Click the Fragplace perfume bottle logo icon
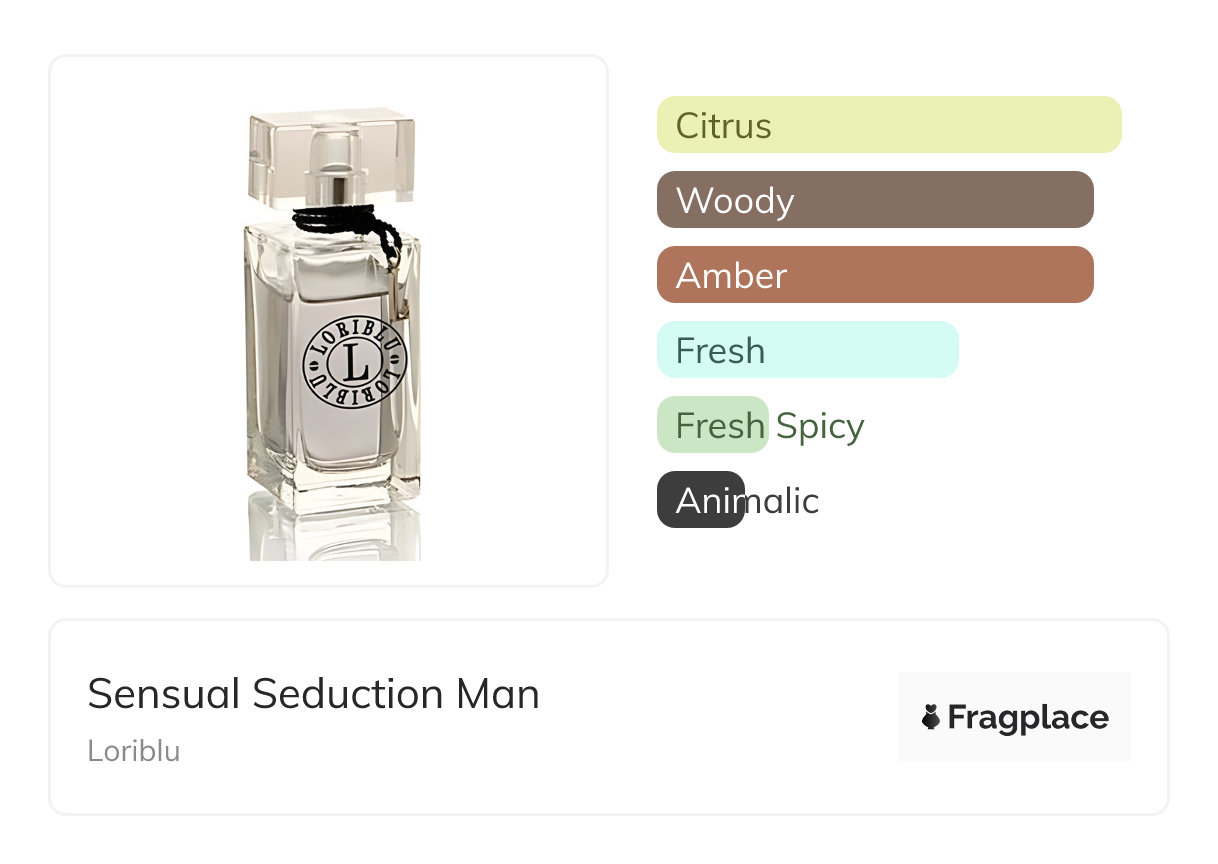 click(931, 717)
